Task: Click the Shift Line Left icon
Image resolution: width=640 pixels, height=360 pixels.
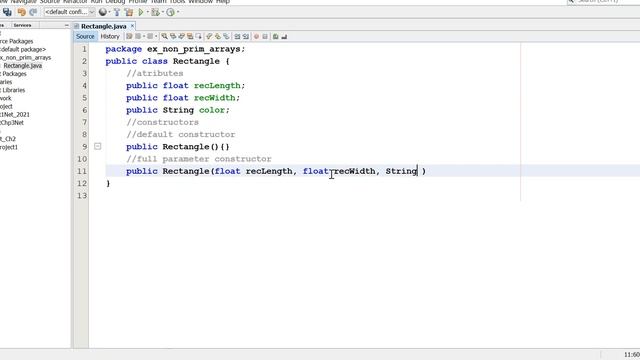Action: 237,36
